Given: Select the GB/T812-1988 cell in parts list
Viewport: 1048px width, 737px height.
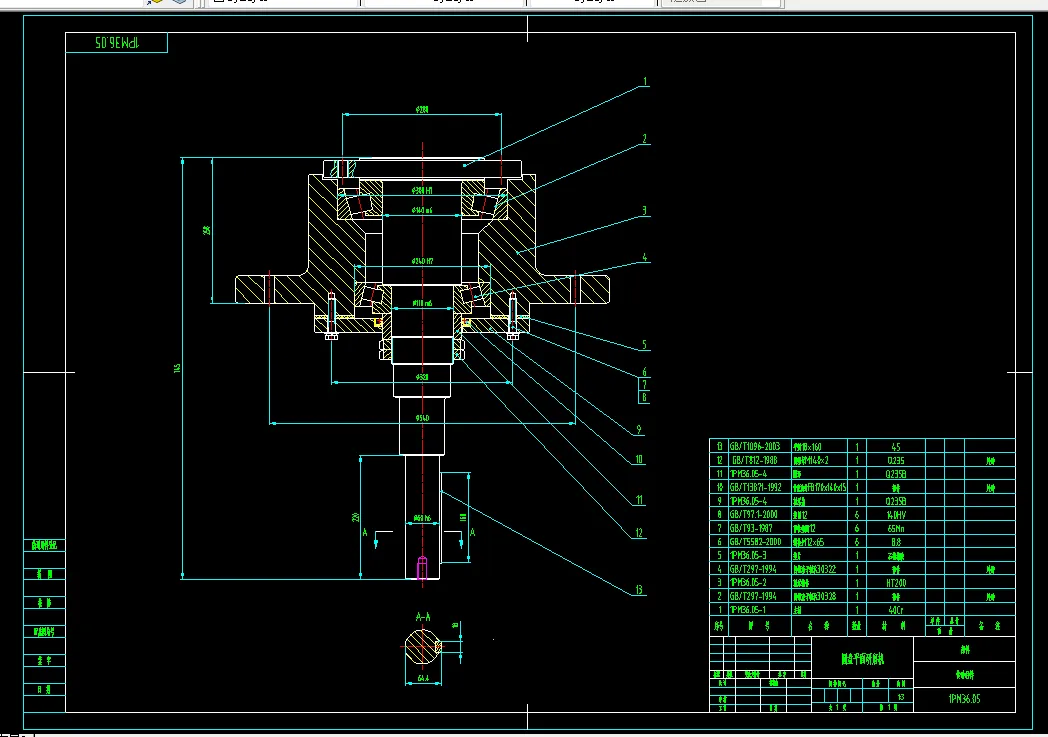Looking at the screenshot, I should [759, 460].
